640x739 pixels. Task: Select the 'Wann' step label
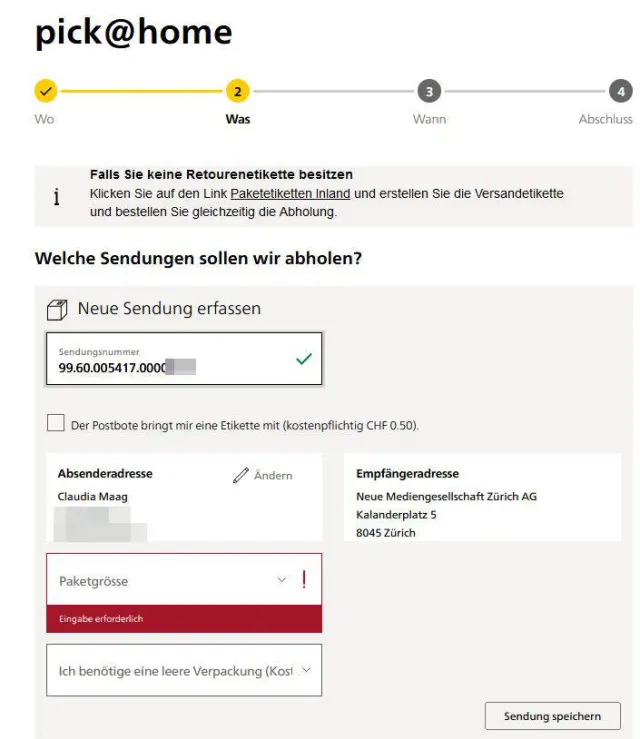click(429, 119)
